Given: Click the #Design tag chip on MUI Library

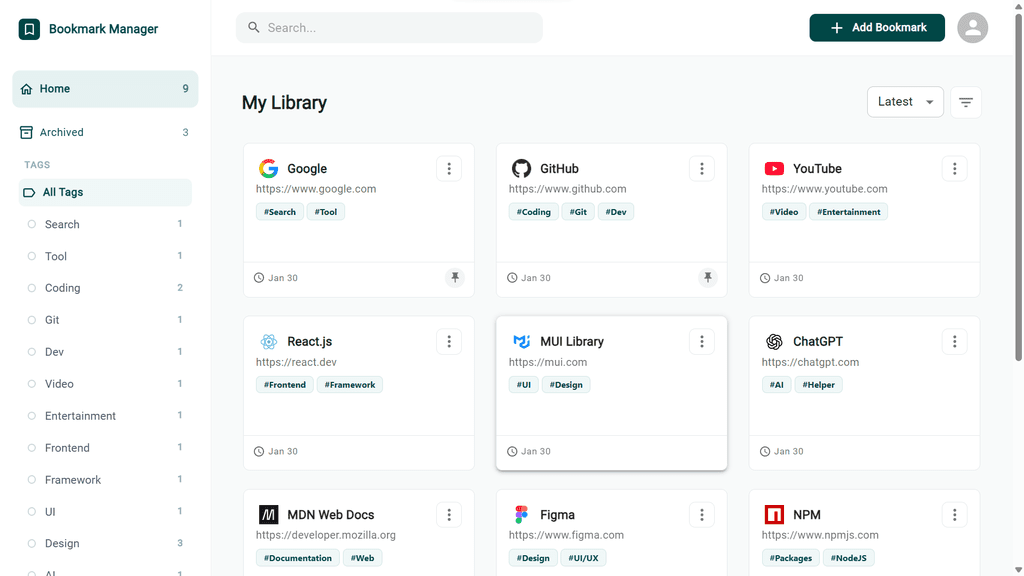Looking at the screenshot, I should click(566, 385).
